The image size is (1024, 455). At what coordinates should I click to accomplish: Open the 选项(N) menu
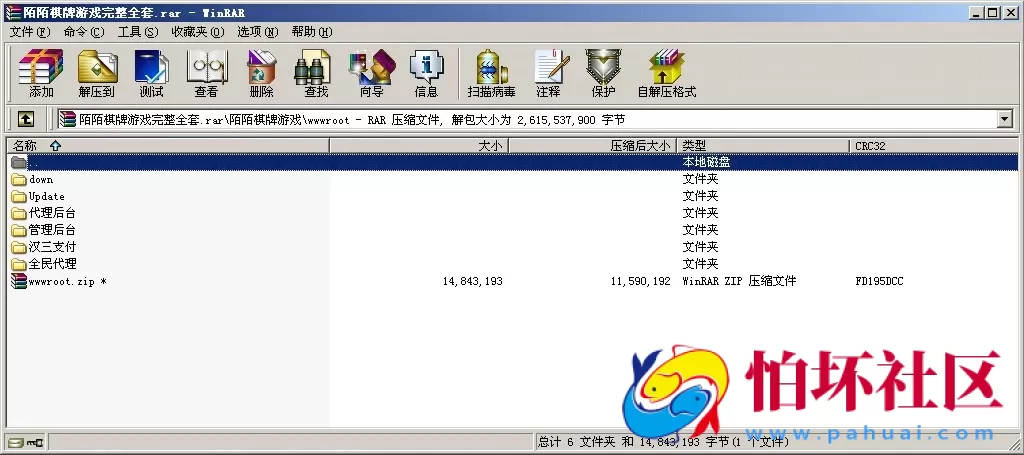[258, 31]
